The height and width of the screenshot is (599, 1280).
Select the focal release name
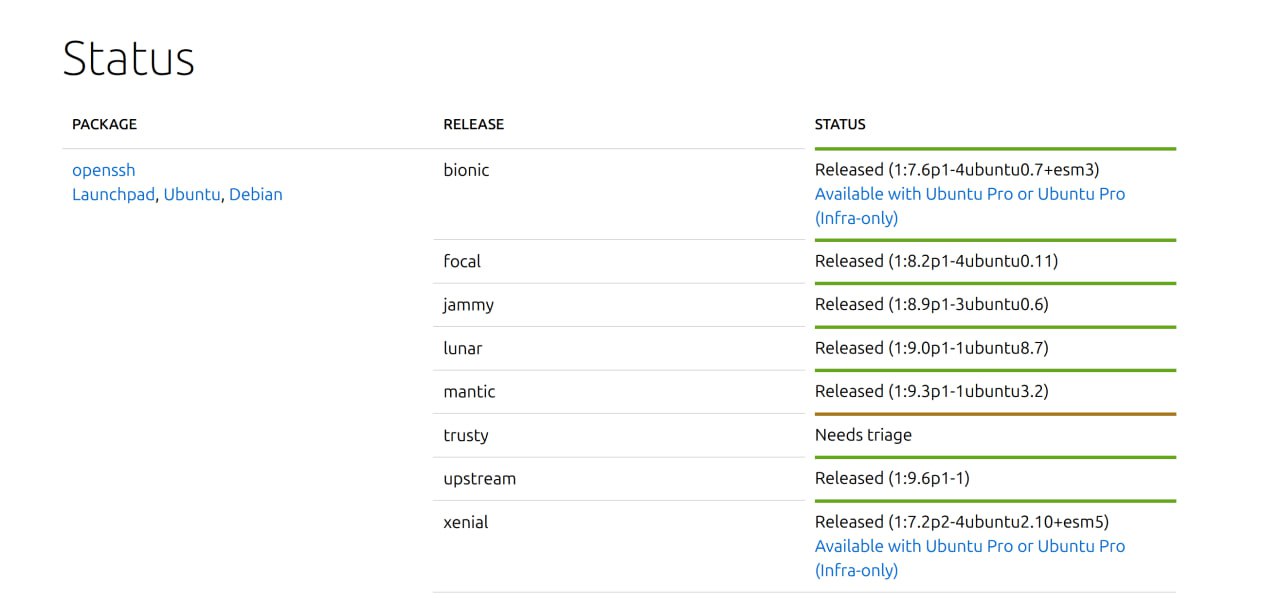(x=462, y=261)
